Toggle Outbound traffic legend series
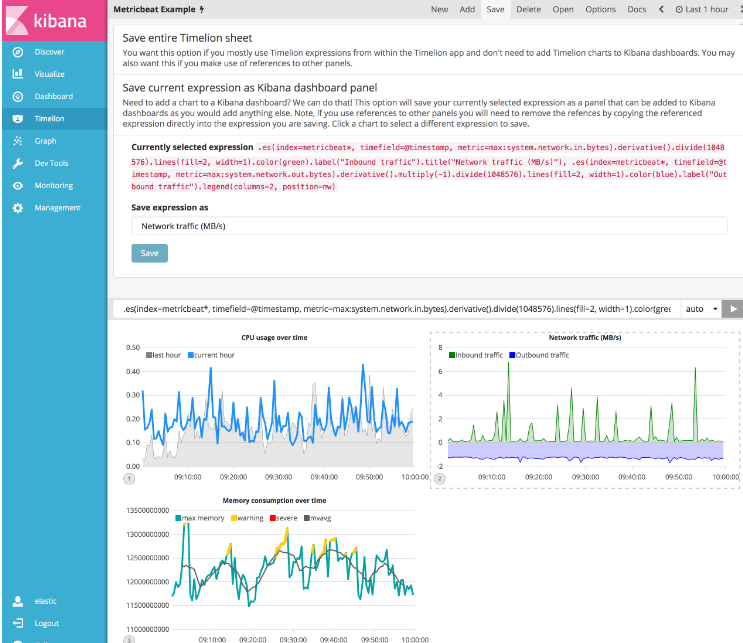 coord(542,355)
